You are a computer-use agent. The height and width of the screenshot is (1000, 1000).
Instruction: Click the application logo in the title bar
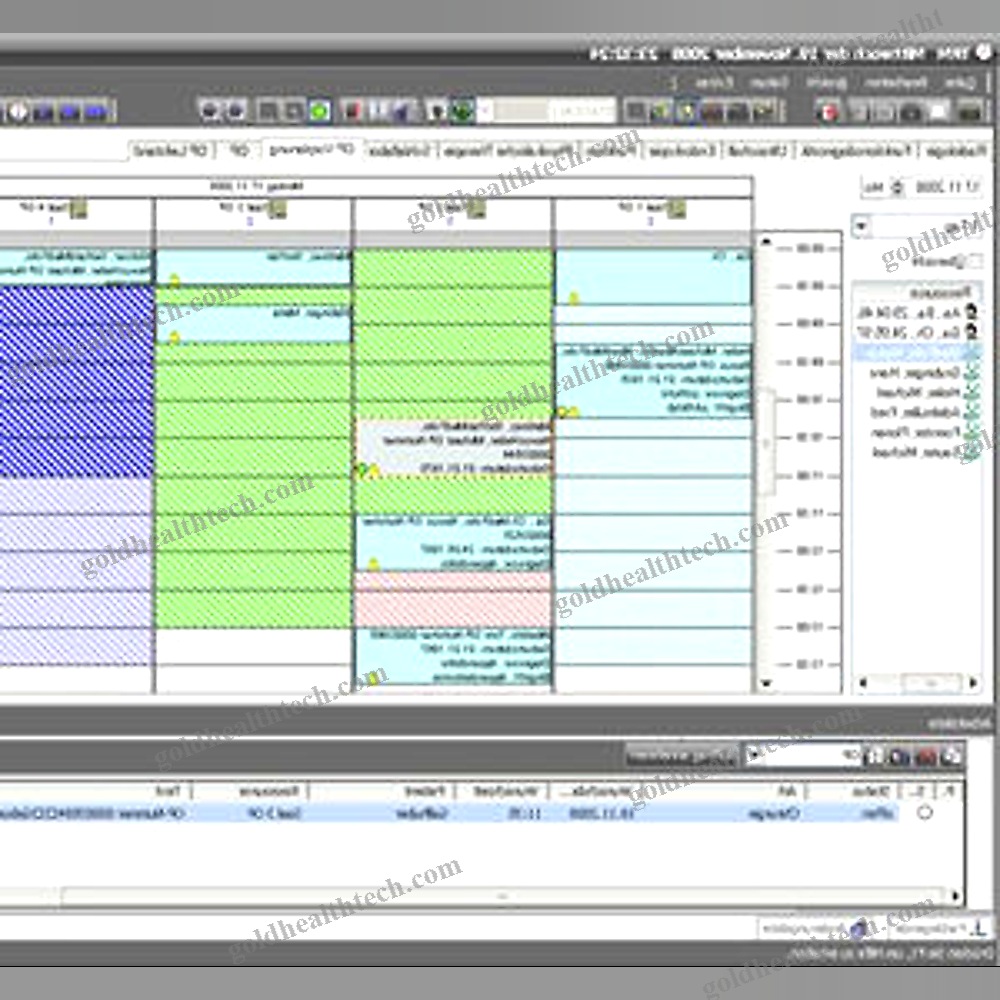984,53
